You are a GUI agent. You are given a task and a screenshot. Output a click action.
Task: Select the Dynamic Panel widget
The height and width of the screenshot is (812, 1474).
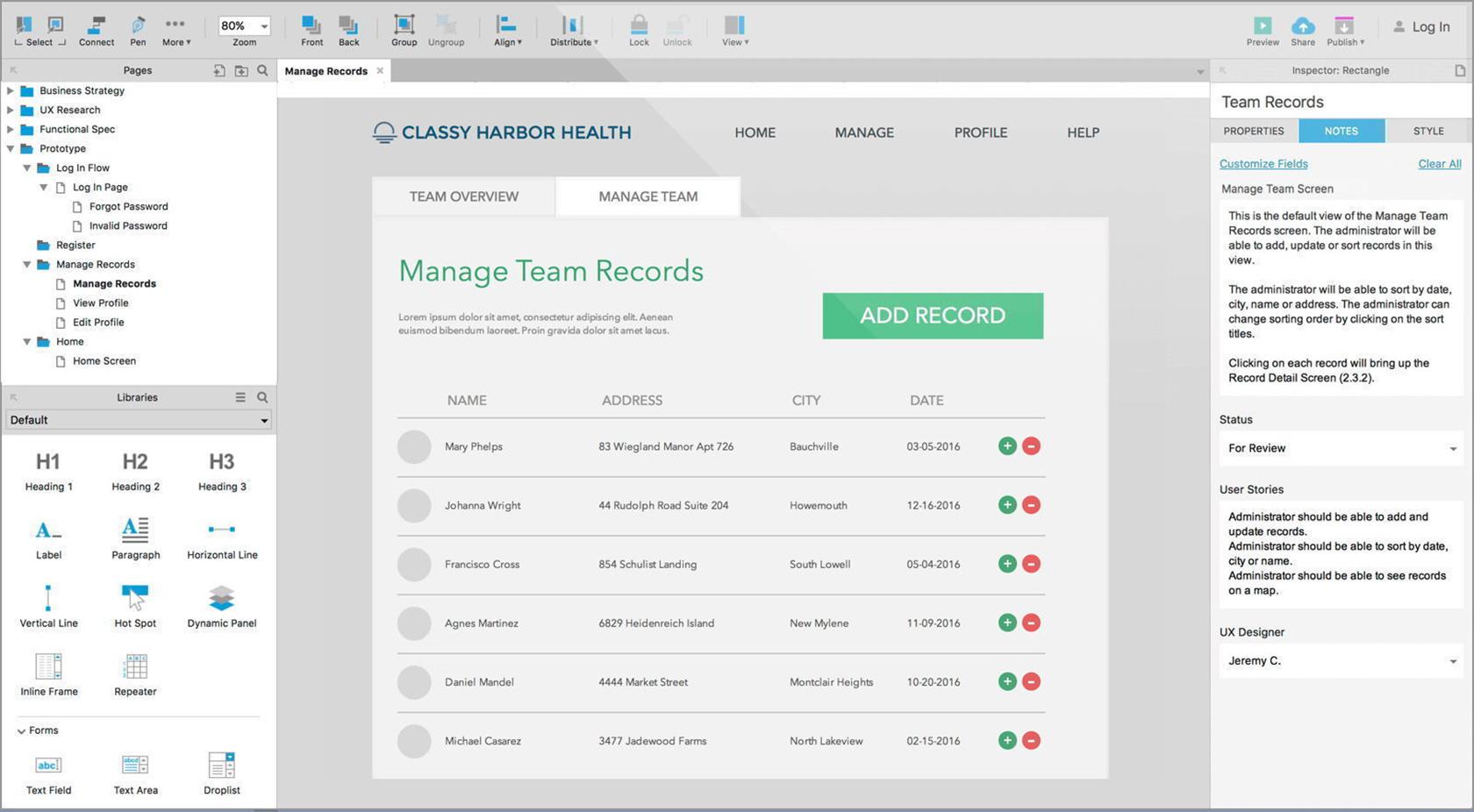click(x=222, y=607)
